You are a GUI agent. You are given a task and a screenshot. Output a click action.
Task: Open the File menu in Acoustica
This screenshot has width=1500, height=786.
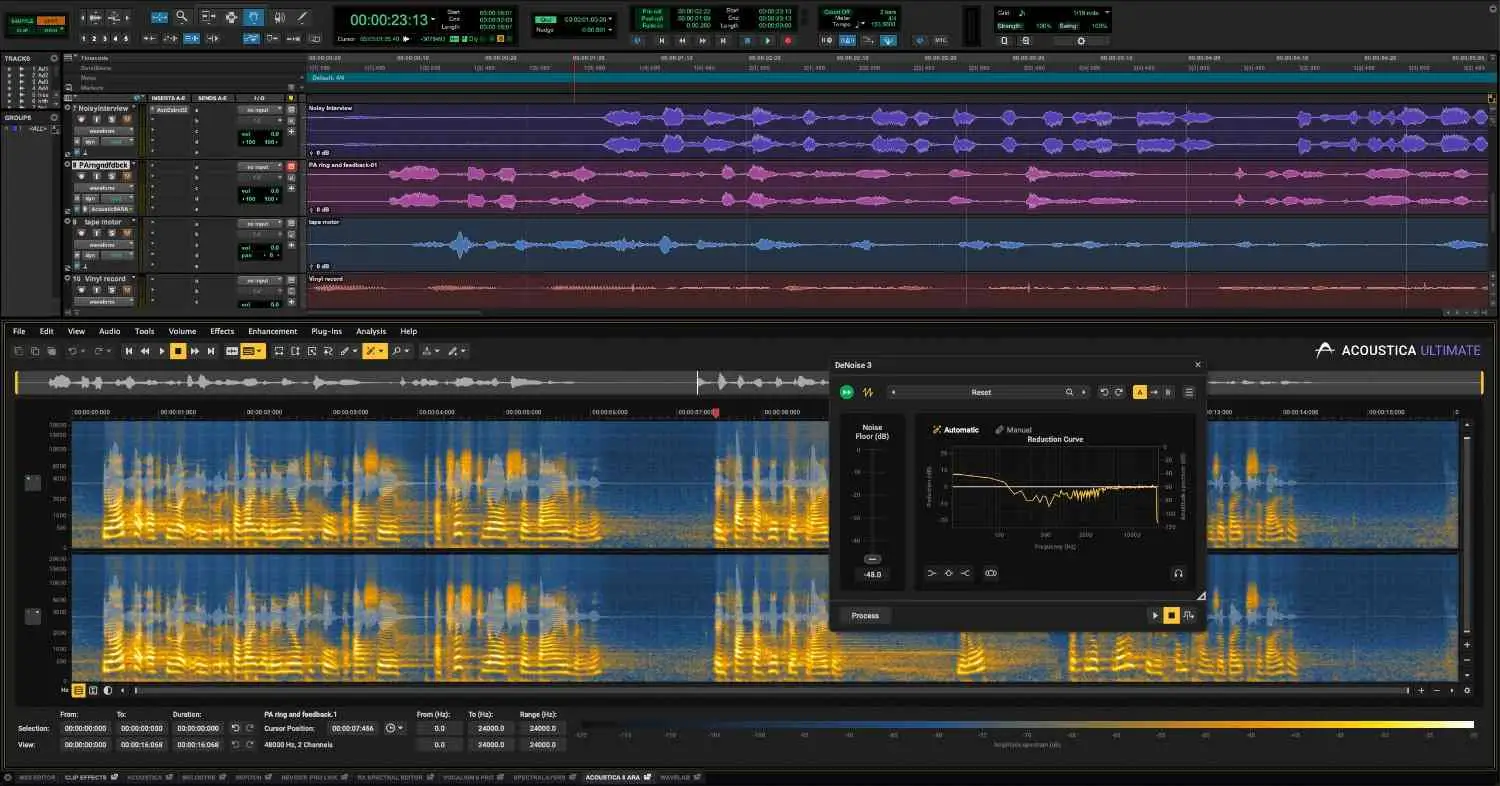click(x=19, y=331)
